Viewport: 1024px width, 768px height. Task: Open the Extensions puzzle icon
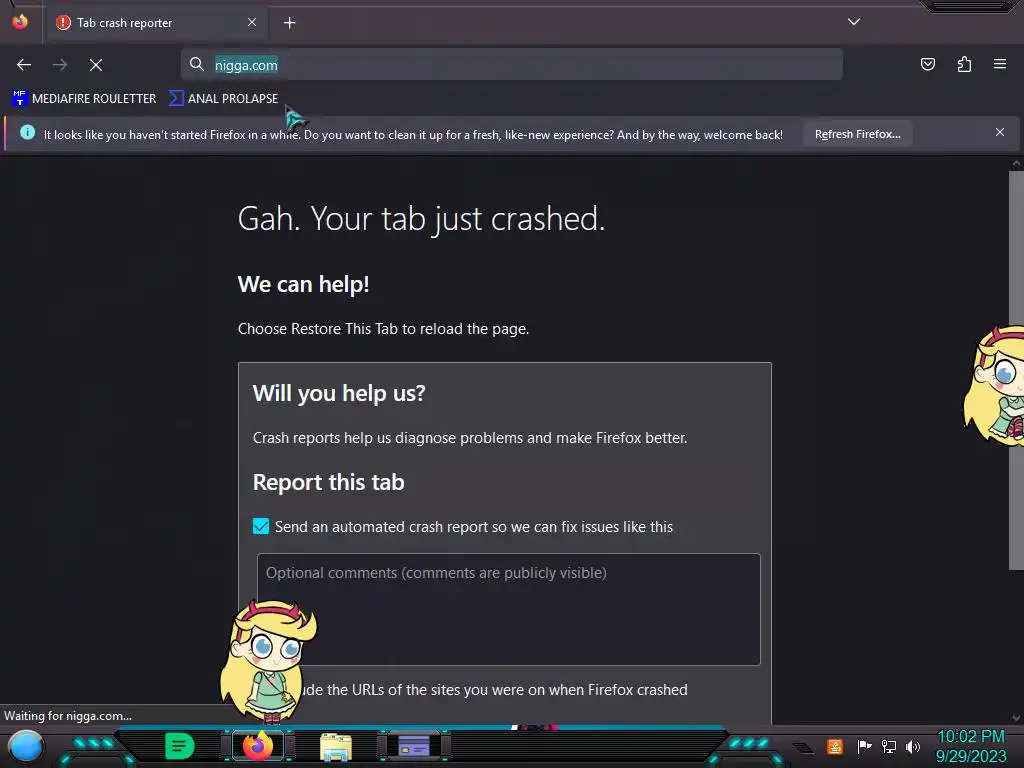click(x=964, y=64)
